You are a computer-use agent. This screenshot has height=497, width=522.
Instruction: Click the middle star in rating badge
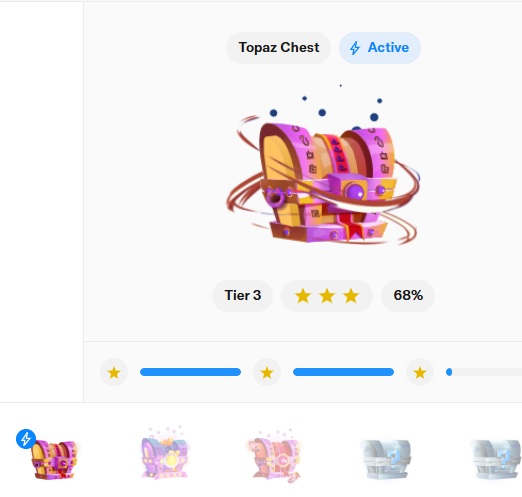point(327,296)
